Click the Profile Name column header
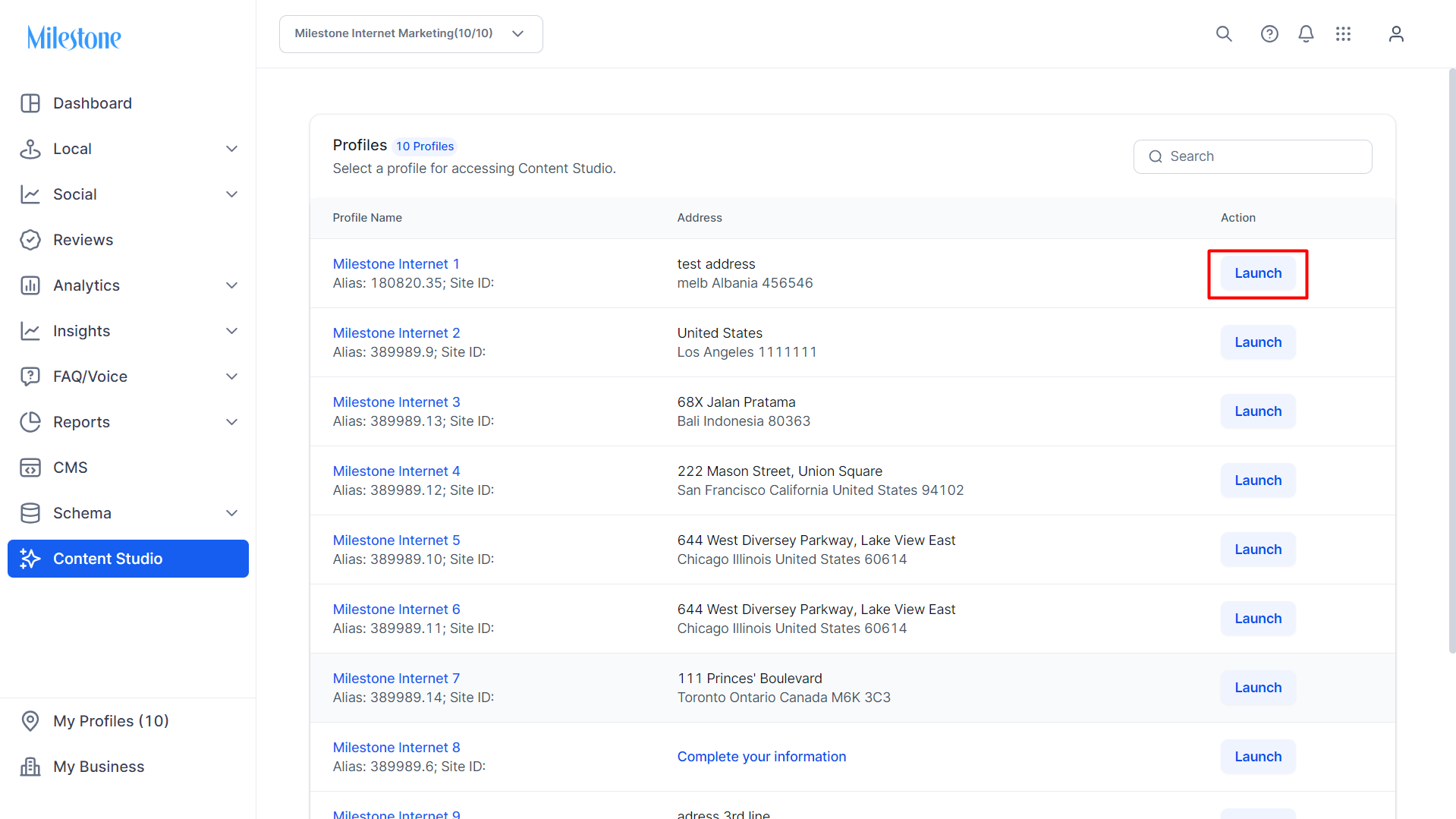This screenshot has height=819, width=1456. click(x=367, y=218)
